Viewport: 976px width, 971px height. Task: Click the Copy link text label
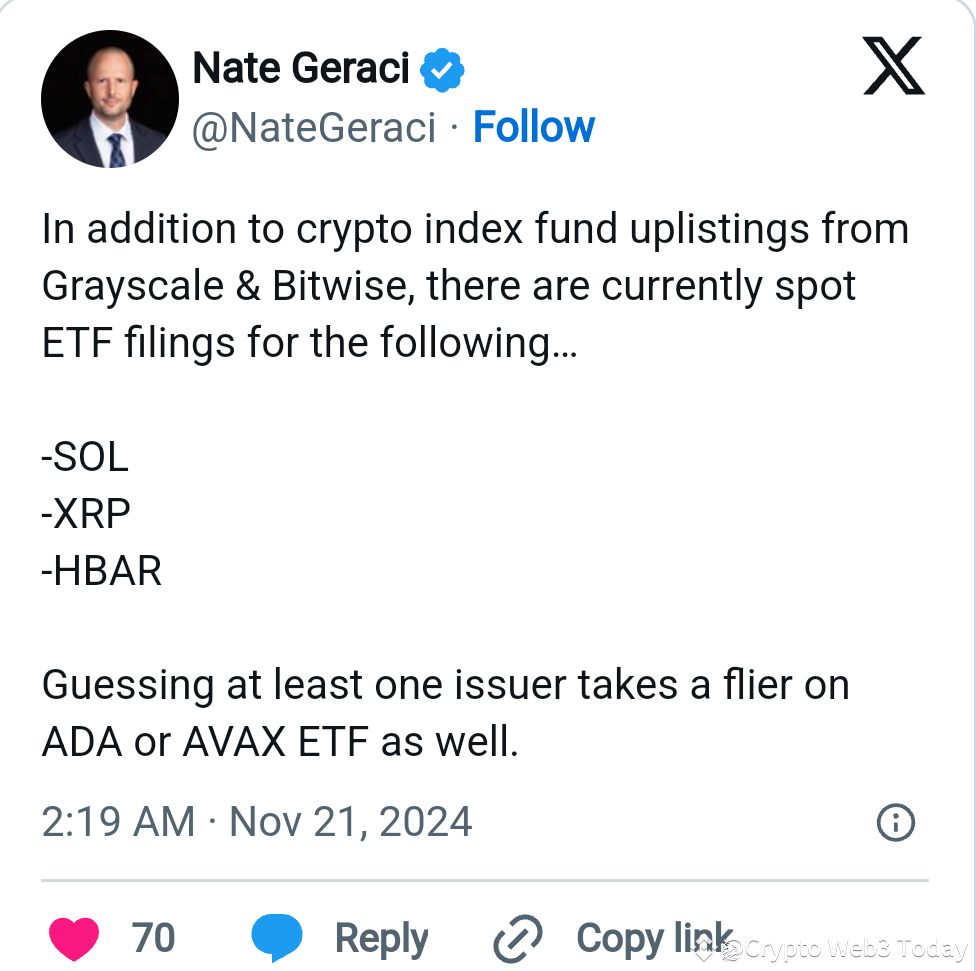(x=655, y=937)
